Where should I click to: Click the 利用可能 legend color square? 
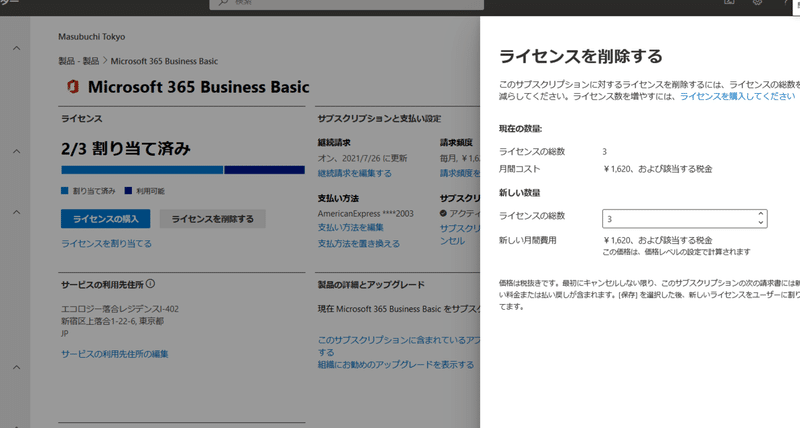point(128,191)
